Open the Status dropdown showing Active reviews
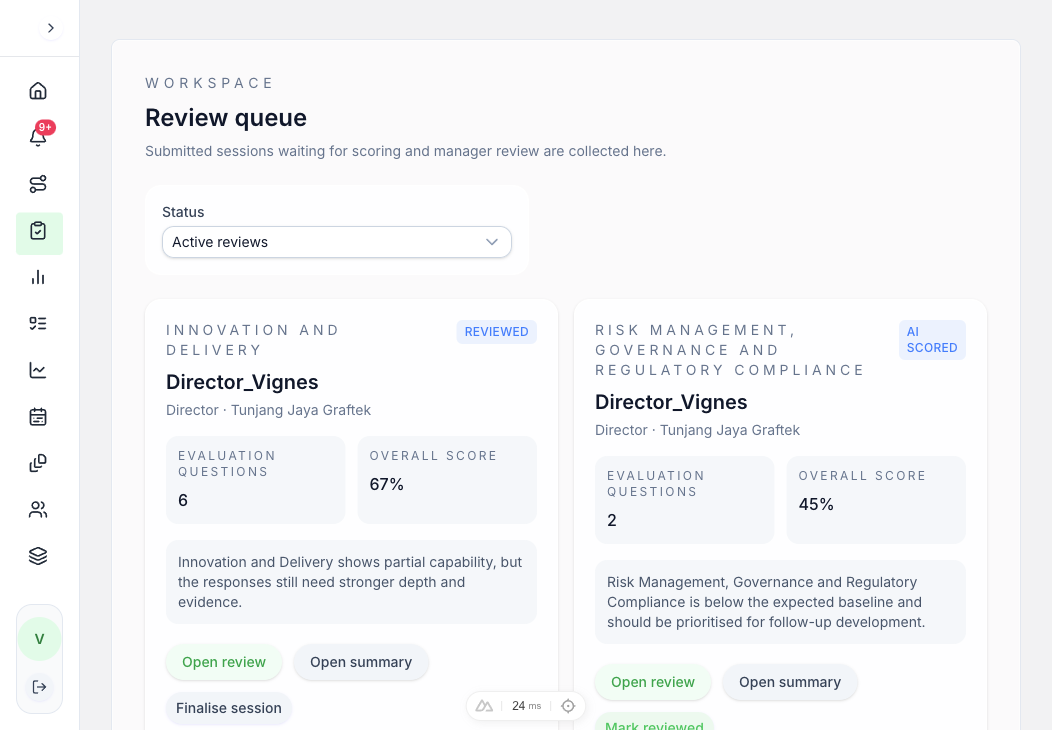The width and height of the screenshot is (1052, 730). [337, 242]
